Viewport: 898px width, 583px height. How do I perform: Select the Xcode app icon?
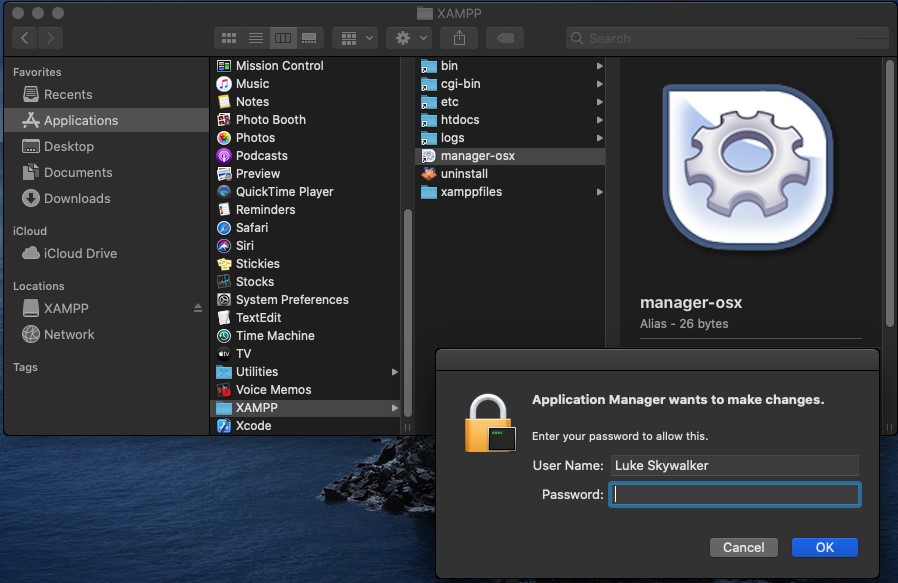(x=224, y=426)
